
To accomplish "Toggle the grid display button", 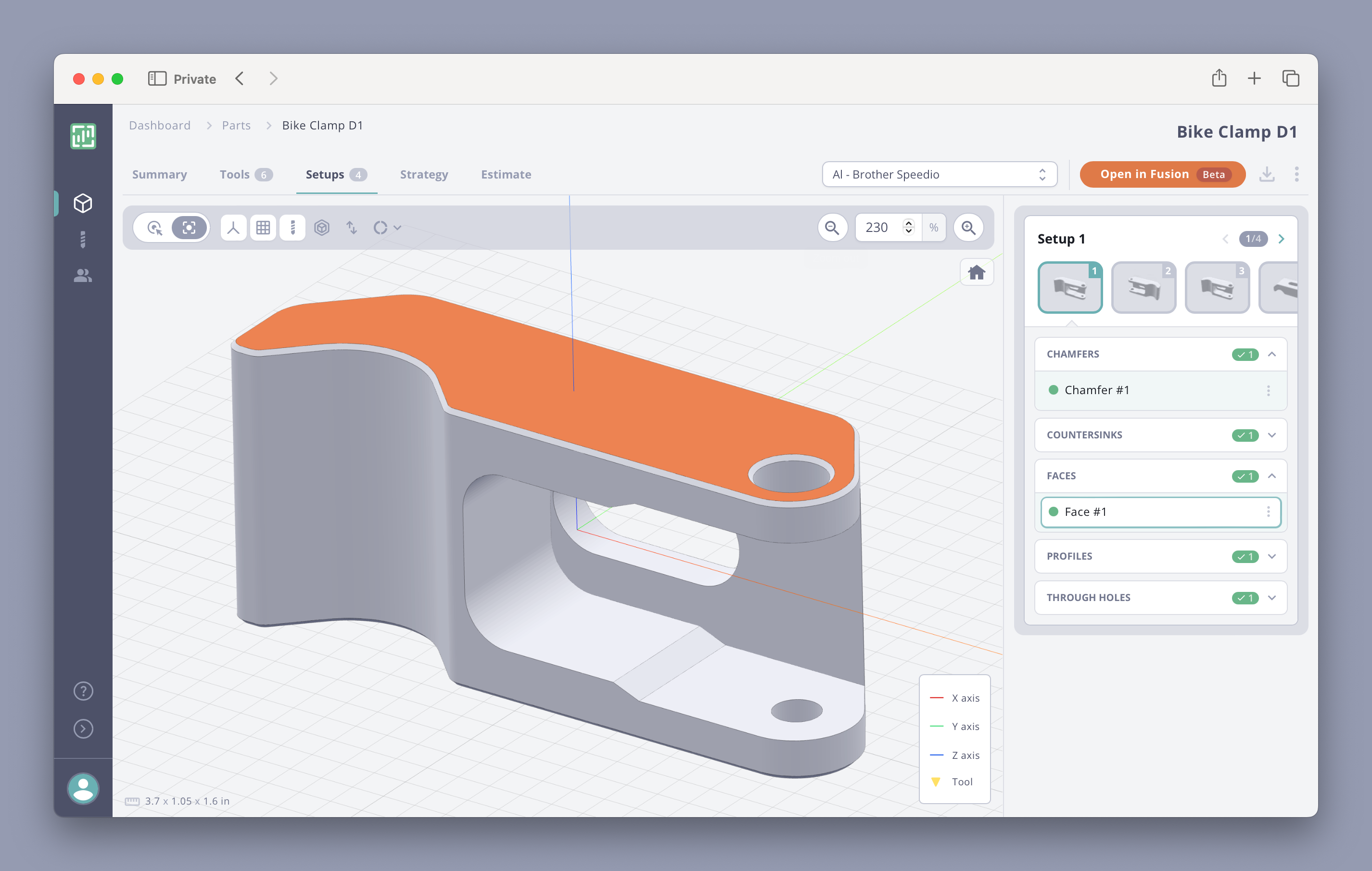I will [263, 228].
